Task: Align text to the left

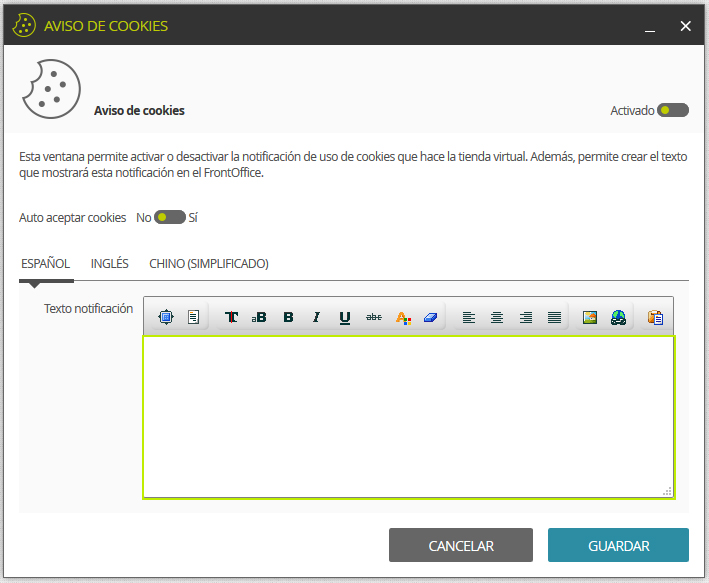Action: point(469,318)
